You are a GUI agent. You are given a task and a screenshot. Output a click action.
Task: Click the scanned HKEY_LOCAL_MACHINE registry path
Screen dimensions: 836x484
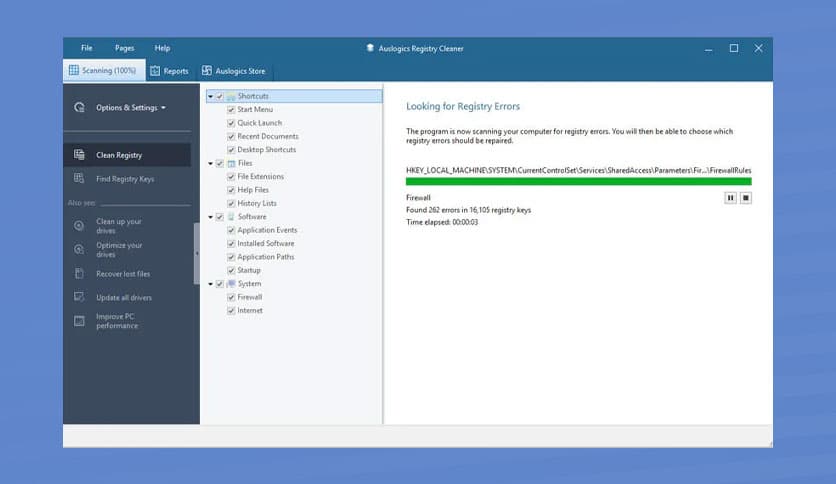coord(578,170)
